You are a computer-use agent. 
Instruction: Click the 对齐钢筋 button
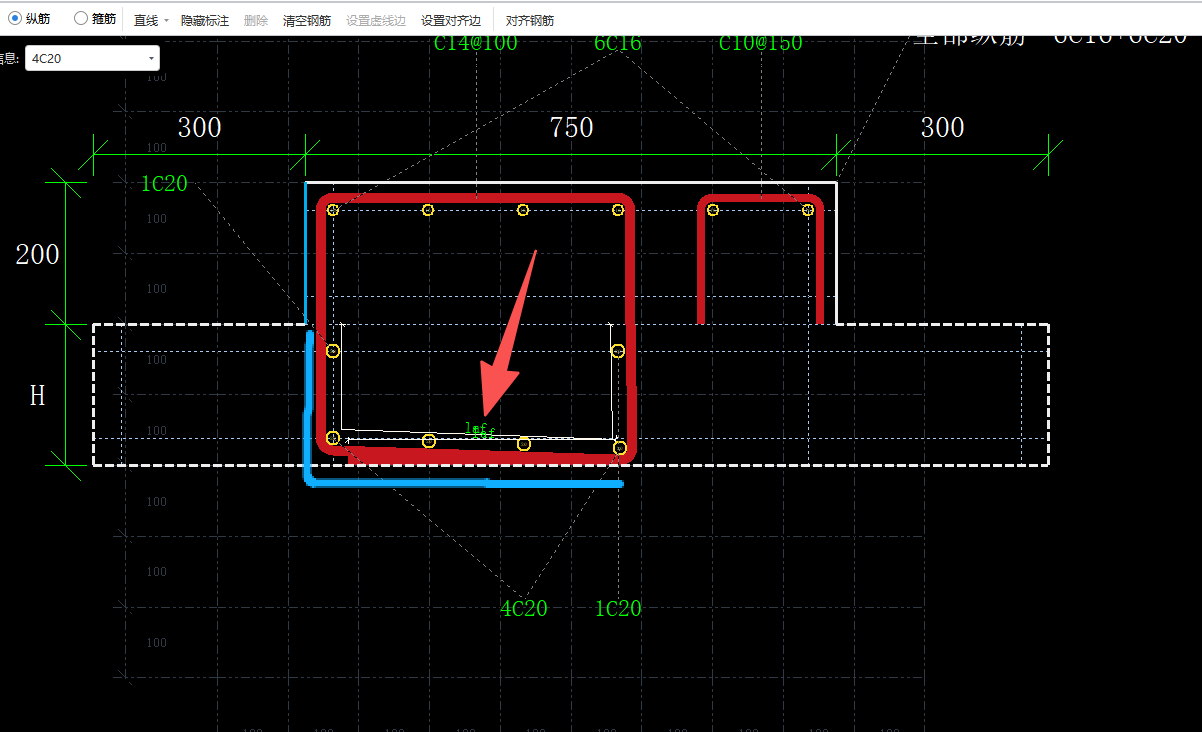[x=530, y=20]
